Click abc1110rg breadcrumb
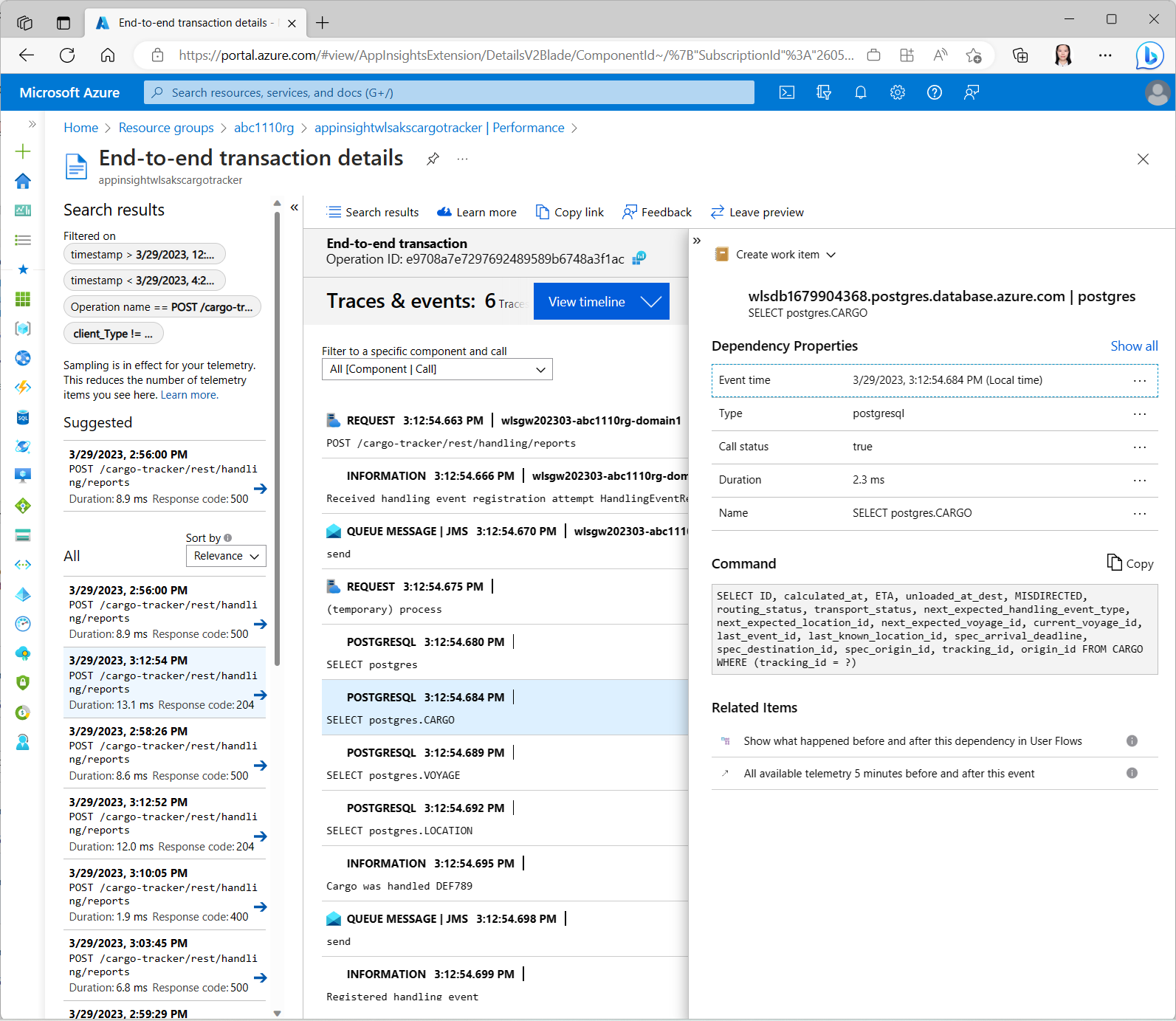Screen dimensions: 1176x1021 [x=264, y=128]
